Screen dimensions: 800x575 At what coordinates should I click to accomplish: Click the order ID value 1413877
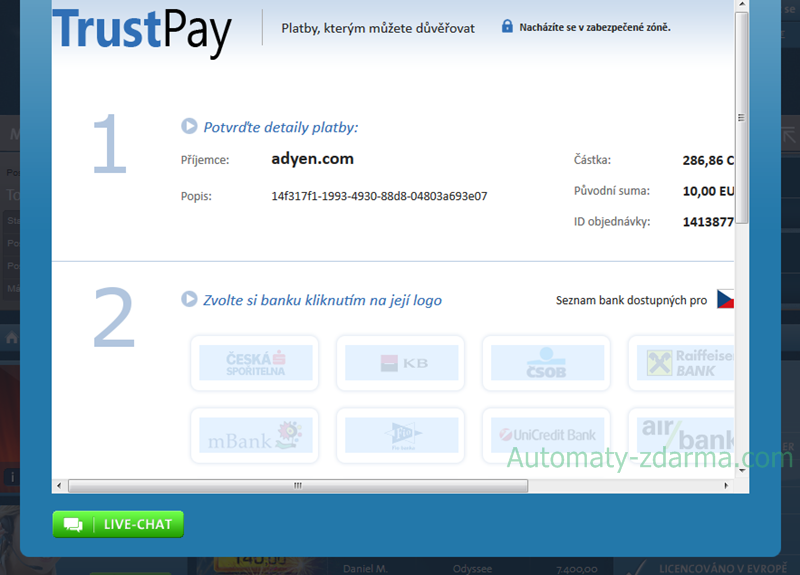coord(708,222)
